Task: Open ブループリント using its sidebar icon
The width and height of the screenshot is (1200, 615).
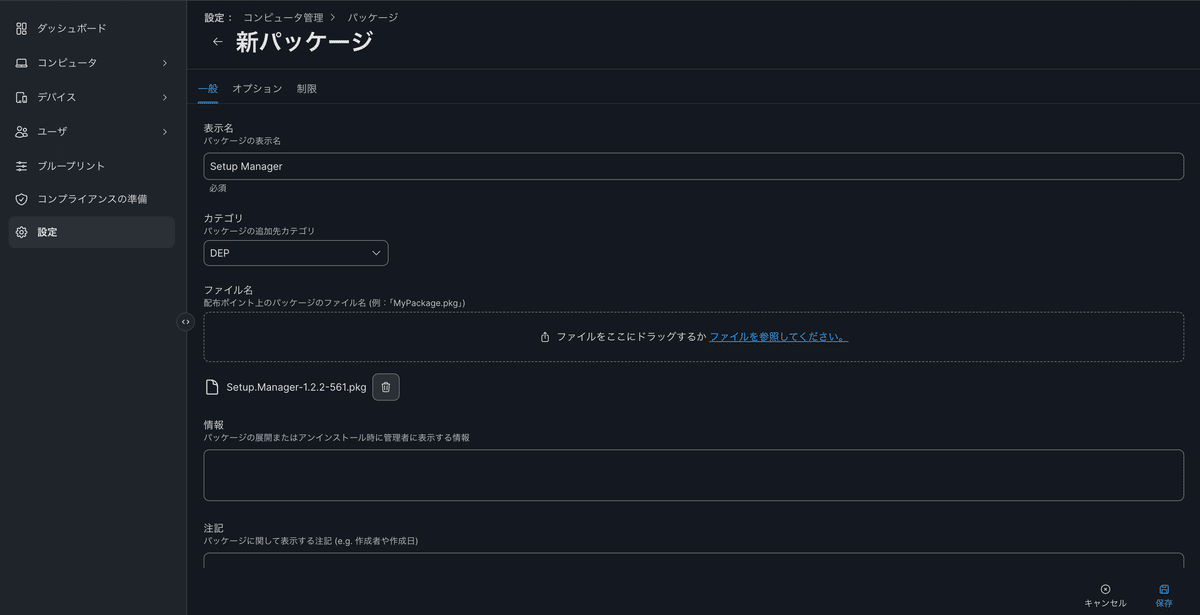Action: 21,165
